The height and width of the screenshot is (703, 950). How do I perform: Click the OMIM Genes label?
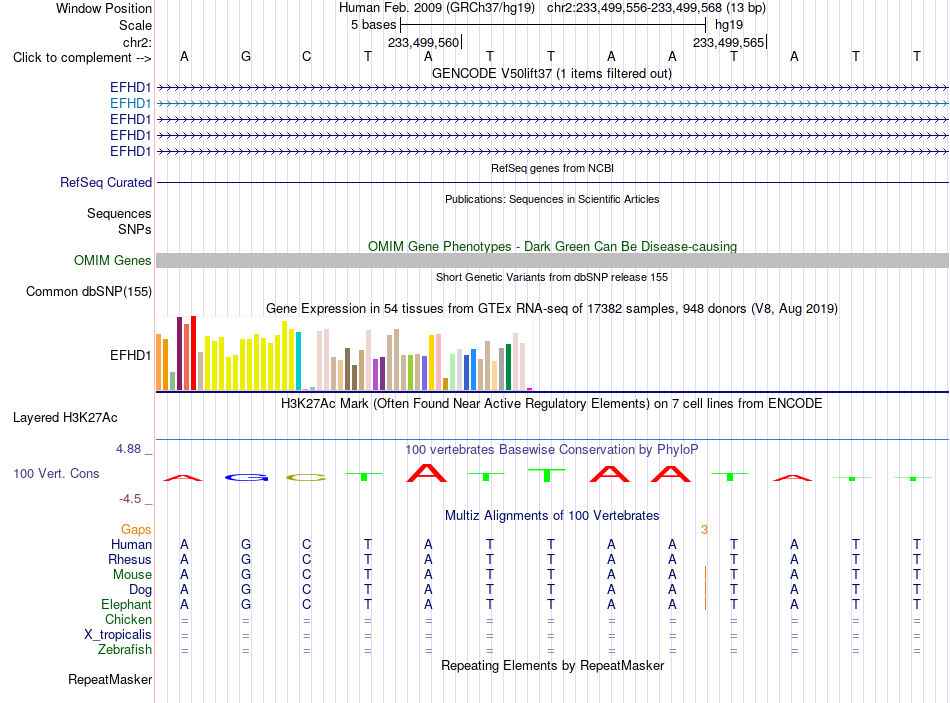[x=112, y=261]
